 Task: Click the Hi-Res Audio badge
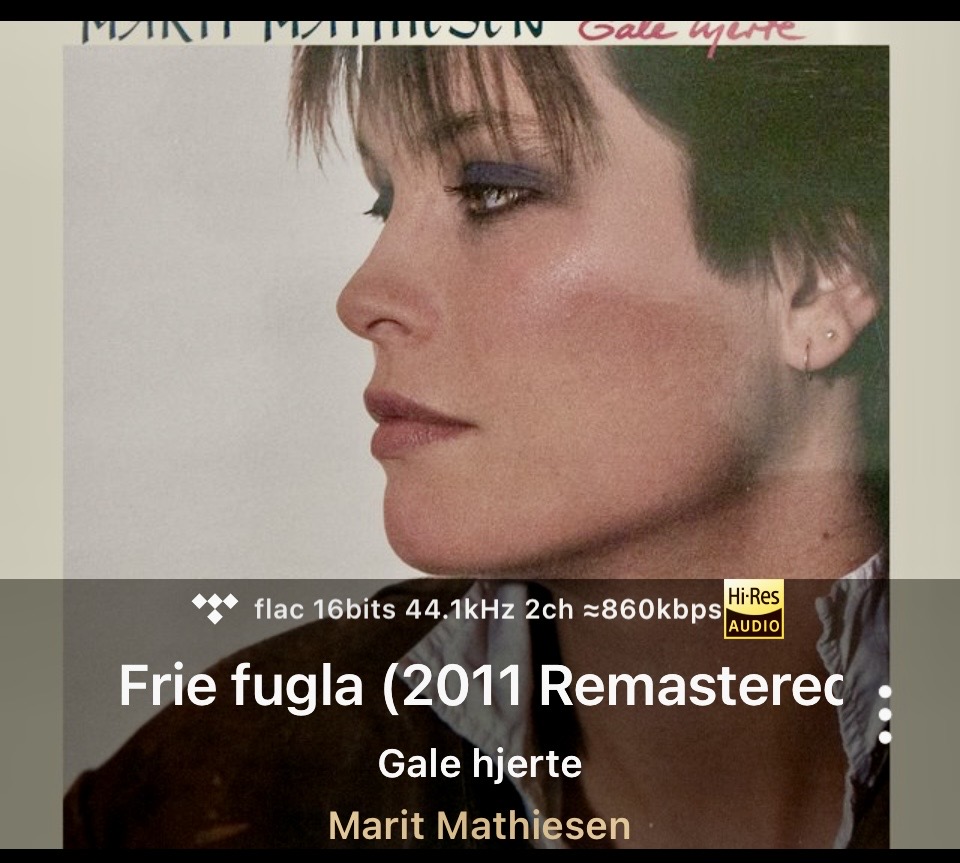pyautogui.click(x=754, y=609)
